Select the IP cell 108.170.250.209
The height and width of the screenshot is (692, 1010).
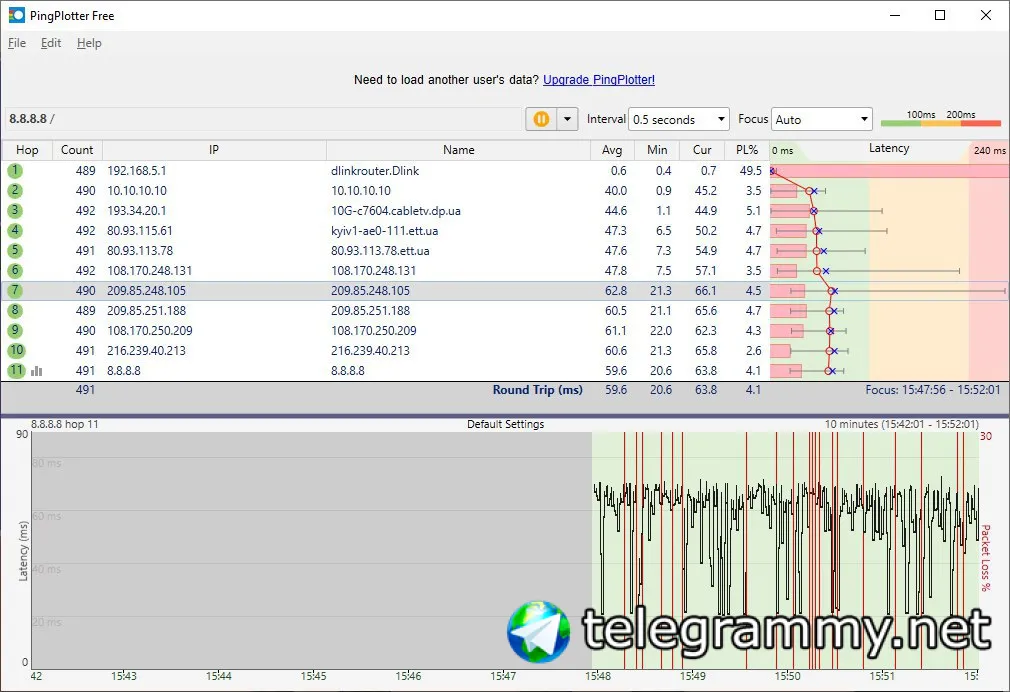click(149, 331)
